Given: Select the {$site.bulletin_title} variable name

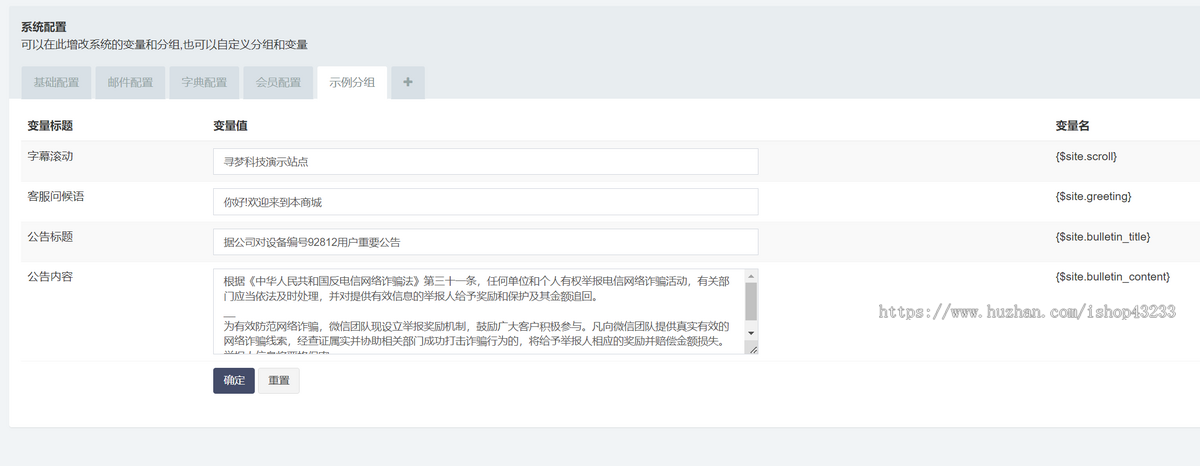Looking at the screenshot, I should point(1104,237).
